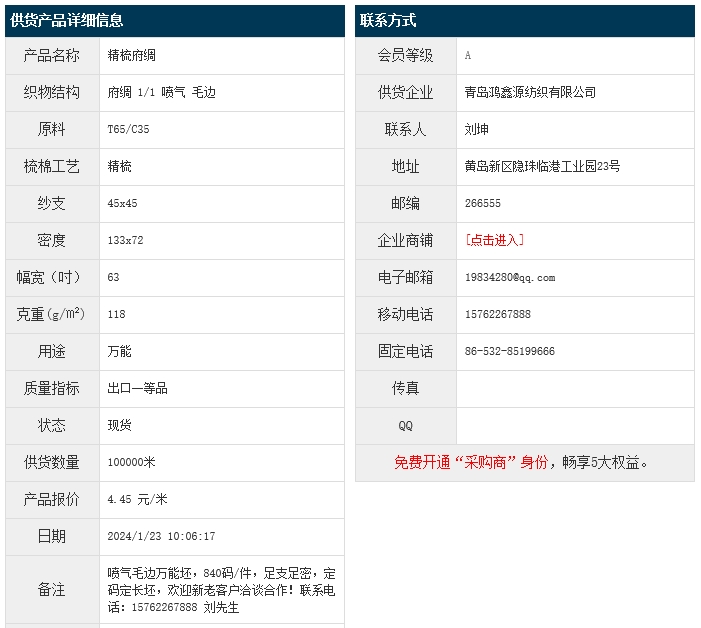Image resolution: width=701 pixels, height=628 pixels.
Task: Click the email address 19834280@qq.com
Action: 510,277
